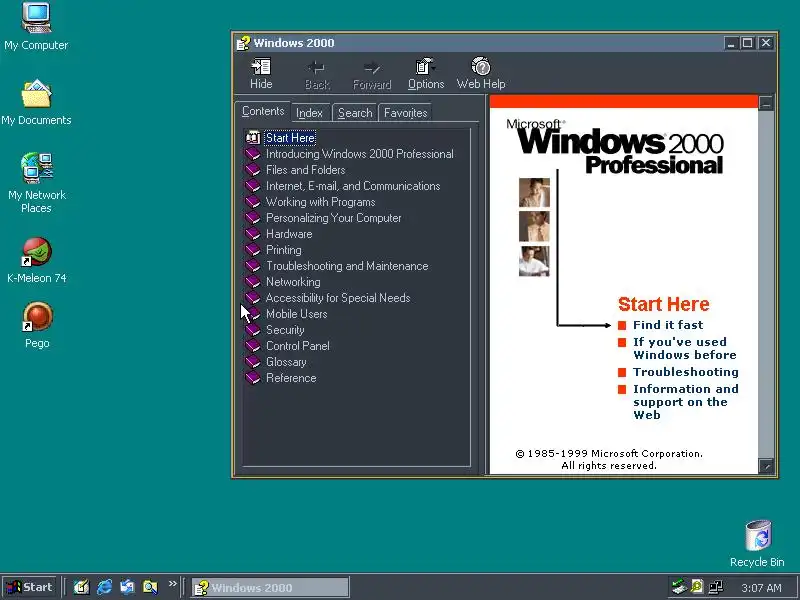Switch to the Index tab
Viewport: 800px width, 600px height.
click(309, 113)
